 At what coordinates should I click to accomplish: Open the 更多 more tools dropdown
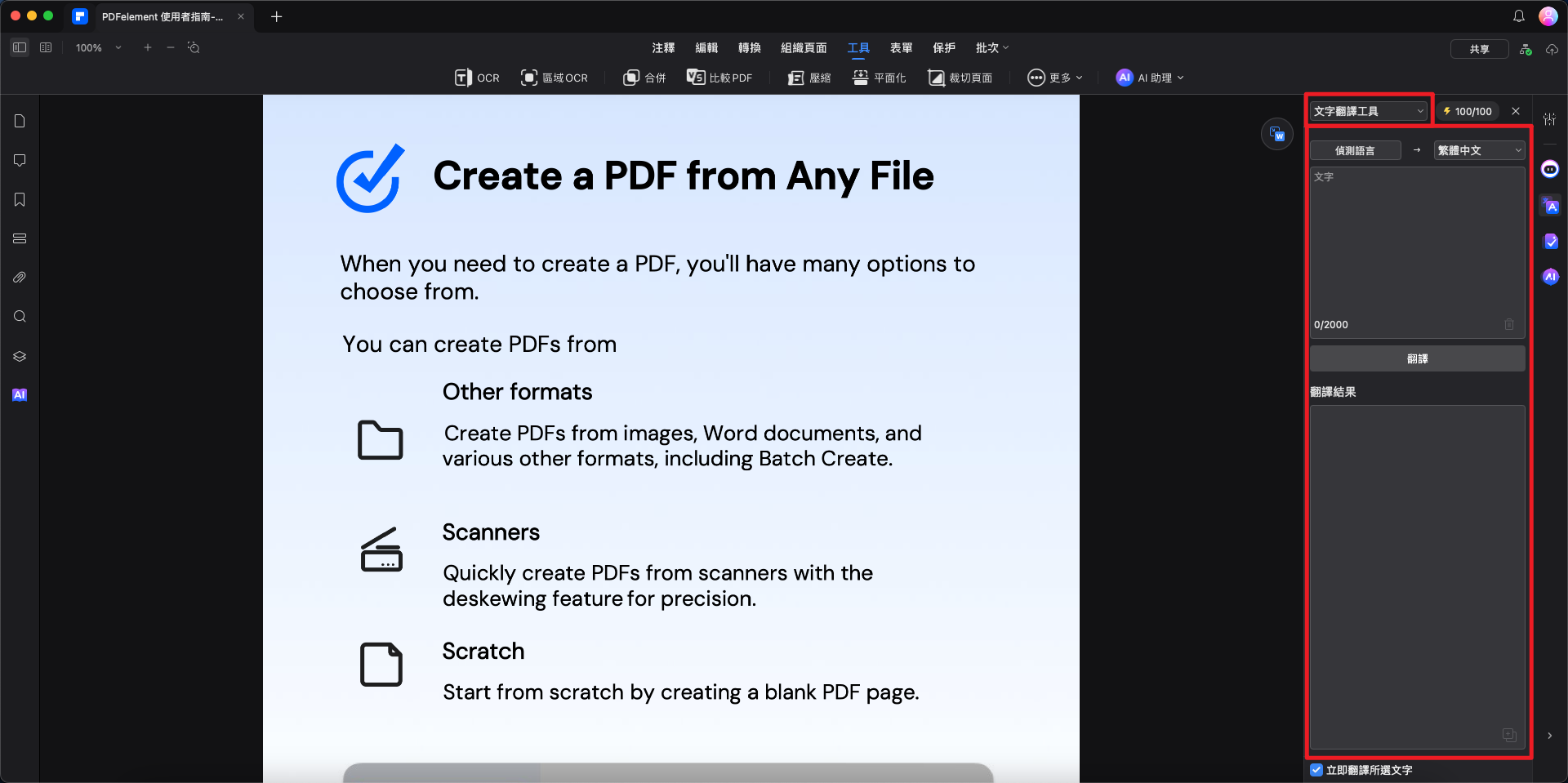(x=1055, y=78)
